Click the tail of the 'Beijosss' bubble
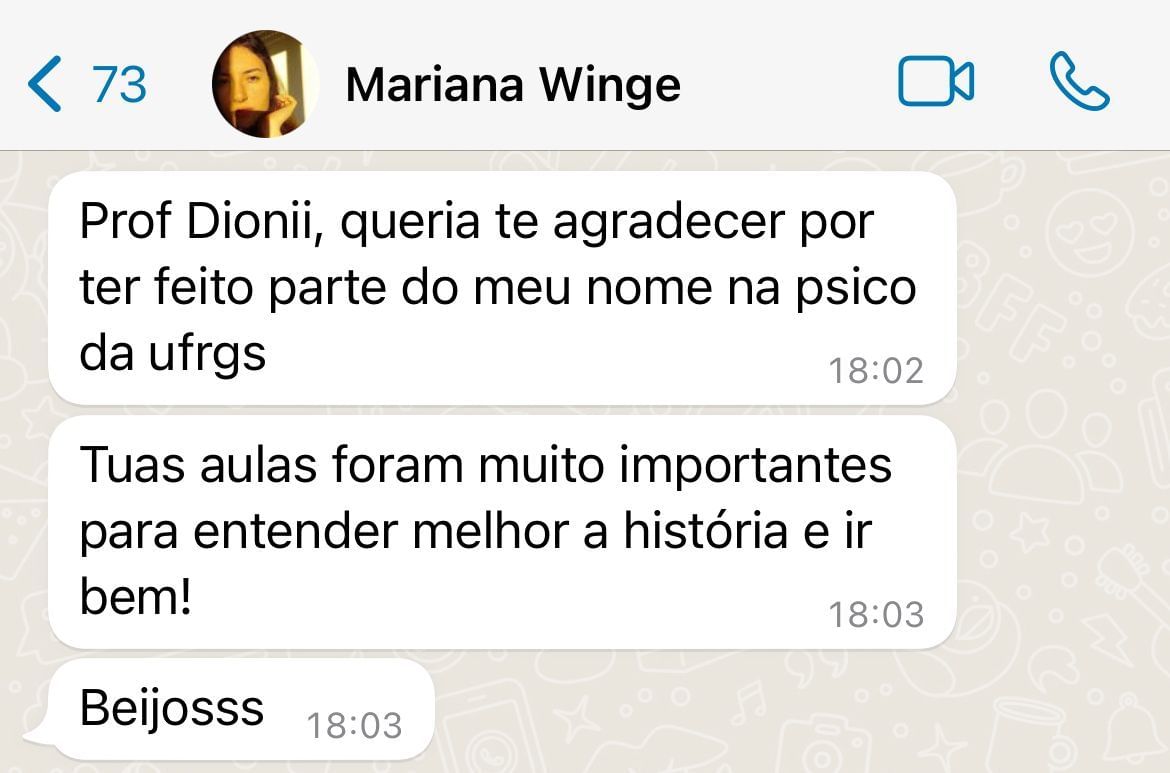 (x=37, y=735)
